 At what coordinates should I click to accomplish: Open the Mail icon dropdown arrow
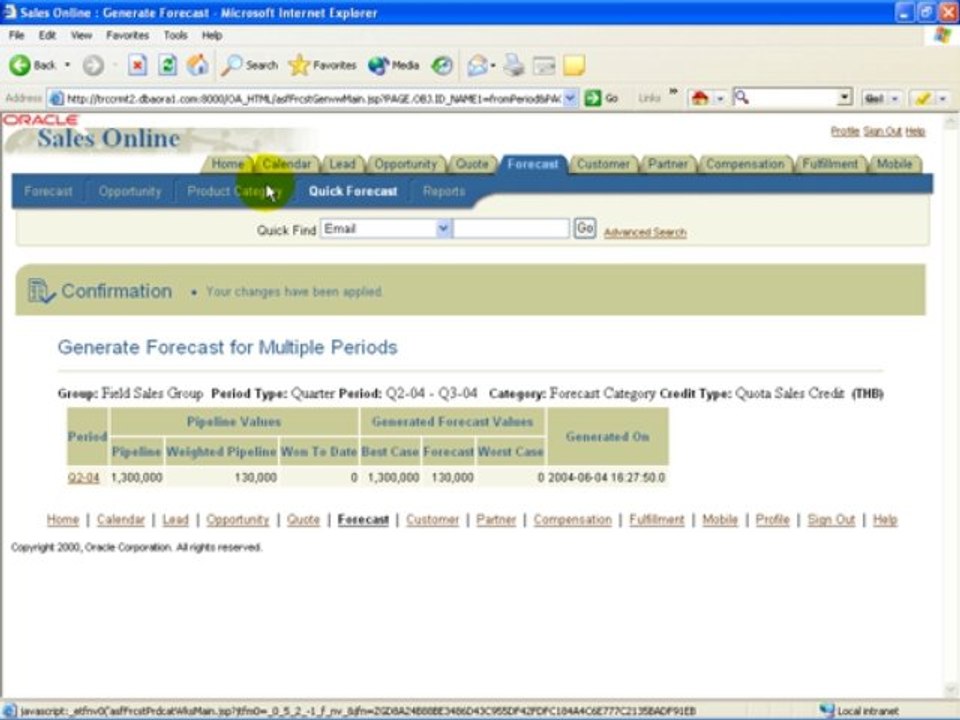[493, 65]
